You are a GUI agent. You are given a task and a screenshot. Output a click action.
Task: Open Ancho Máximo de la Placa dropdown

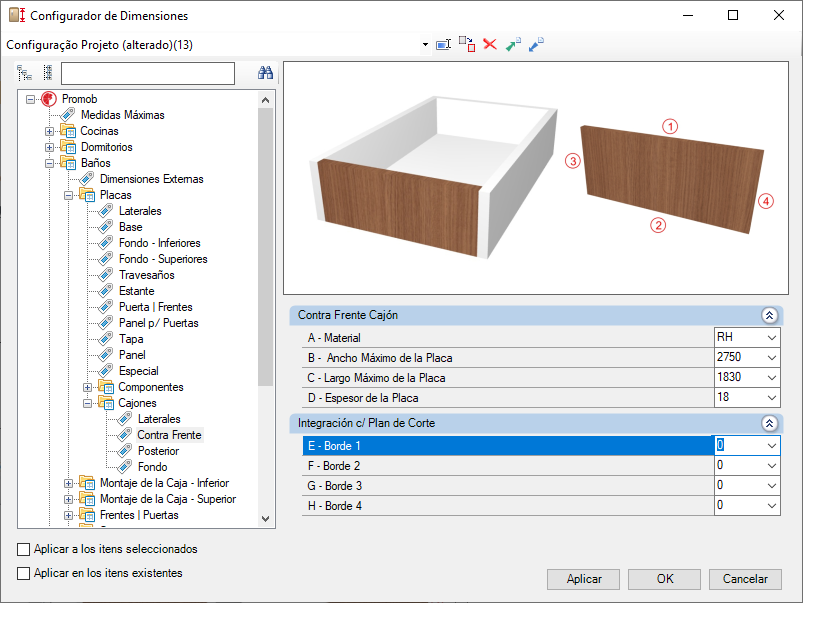point(772,358)
